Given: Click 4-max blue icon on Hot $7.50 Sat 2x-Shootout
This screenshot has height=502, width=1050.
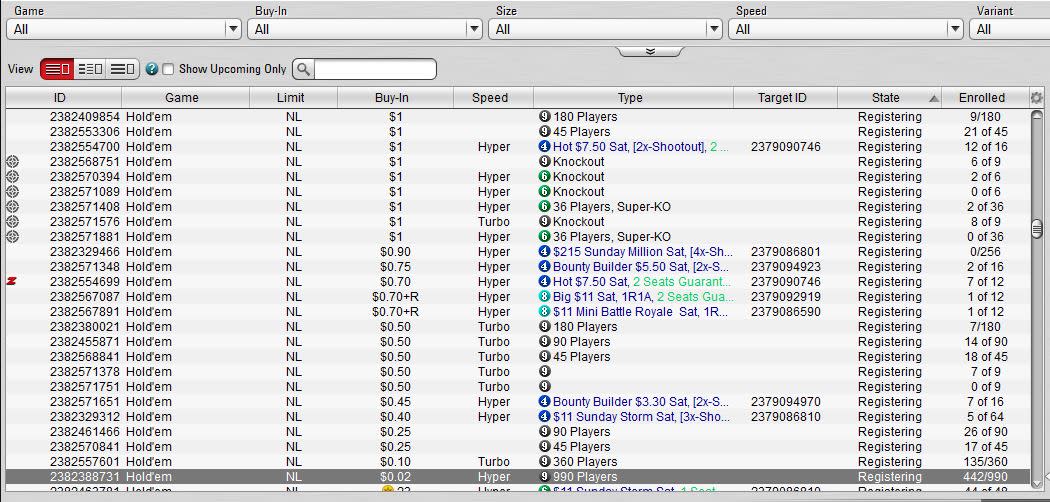Looking at the screenshot, I should [544, 147].
